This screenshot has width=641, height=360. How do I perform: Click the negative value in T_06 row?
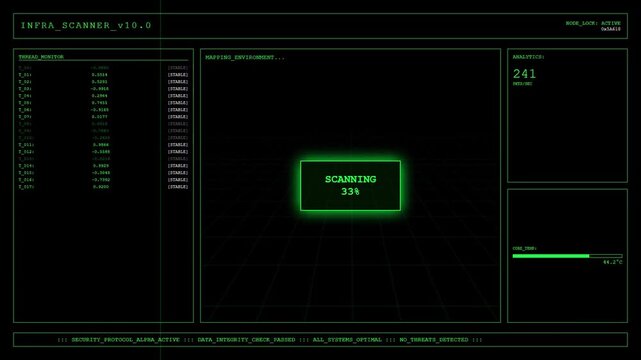99,110
